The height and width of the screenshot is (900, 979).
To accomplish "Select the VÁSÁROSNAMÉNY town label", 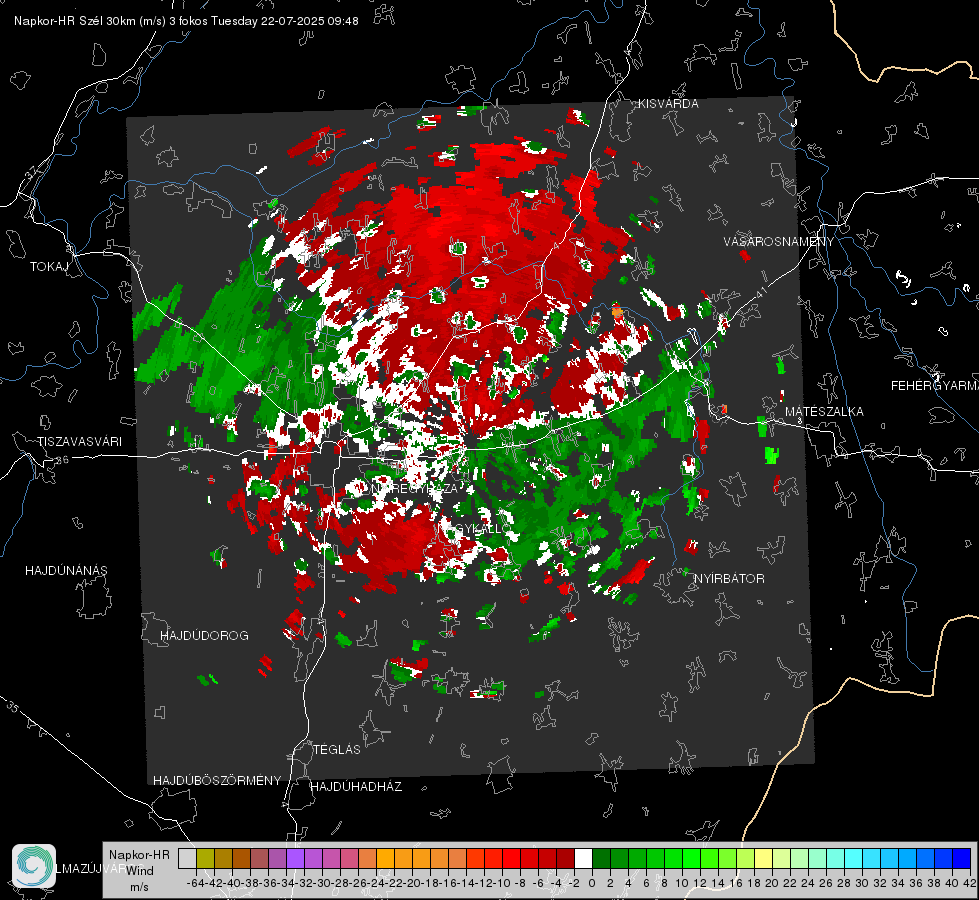I will (x=779, y=242).
